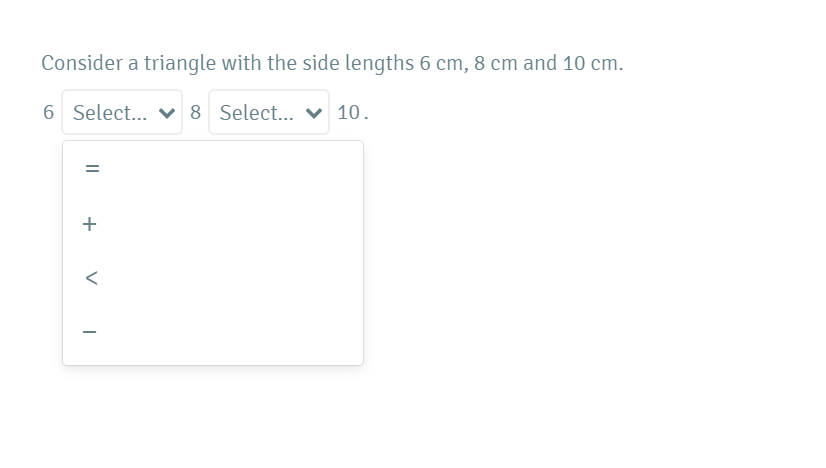
Task: Pick the minus sign option
Action: (x=90, y=331)
